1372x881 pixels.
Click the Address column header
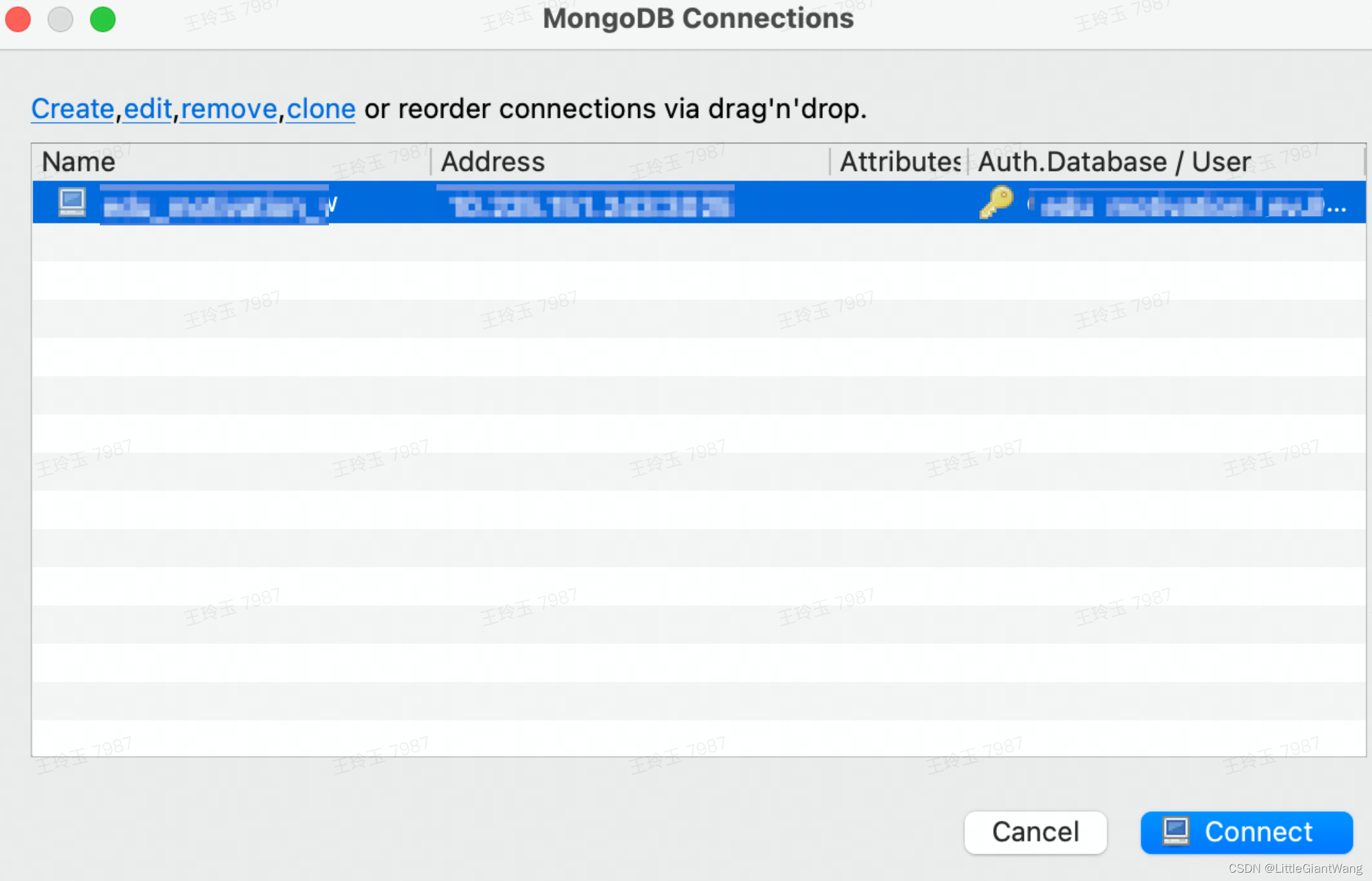492,161
